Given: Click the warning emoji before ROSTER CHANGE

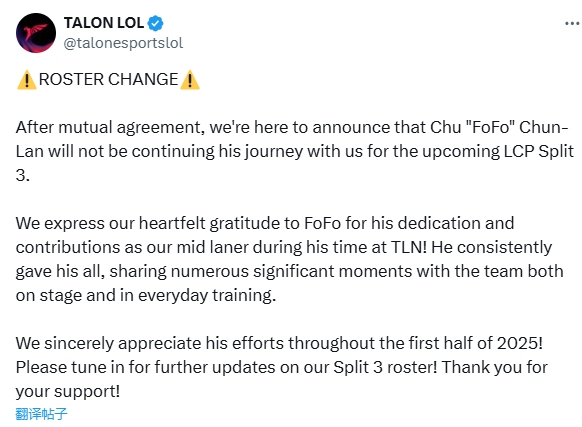Looking at the screenshot, I should click(x=27, y=80).
